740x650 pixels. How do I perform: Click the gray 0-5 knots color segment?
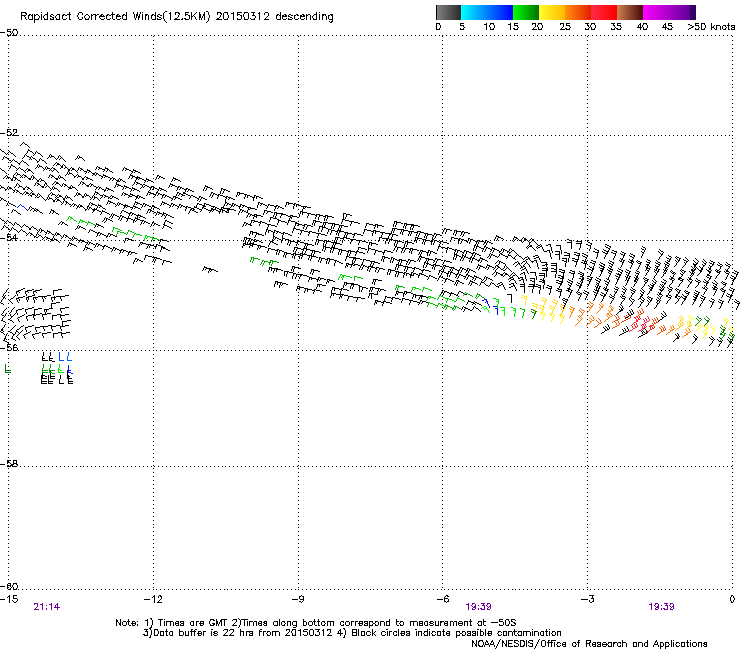click(448, 12)
